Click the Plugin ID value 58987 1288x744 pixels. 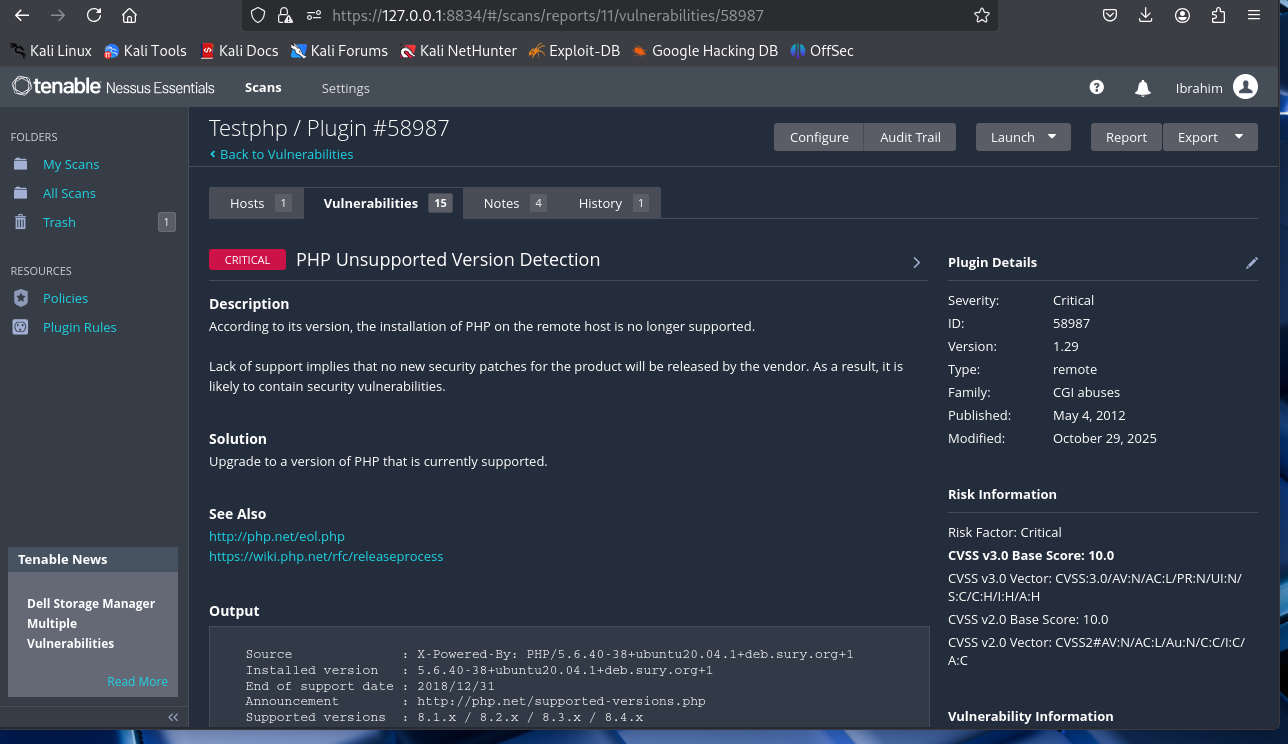(x=1071, y=323)
